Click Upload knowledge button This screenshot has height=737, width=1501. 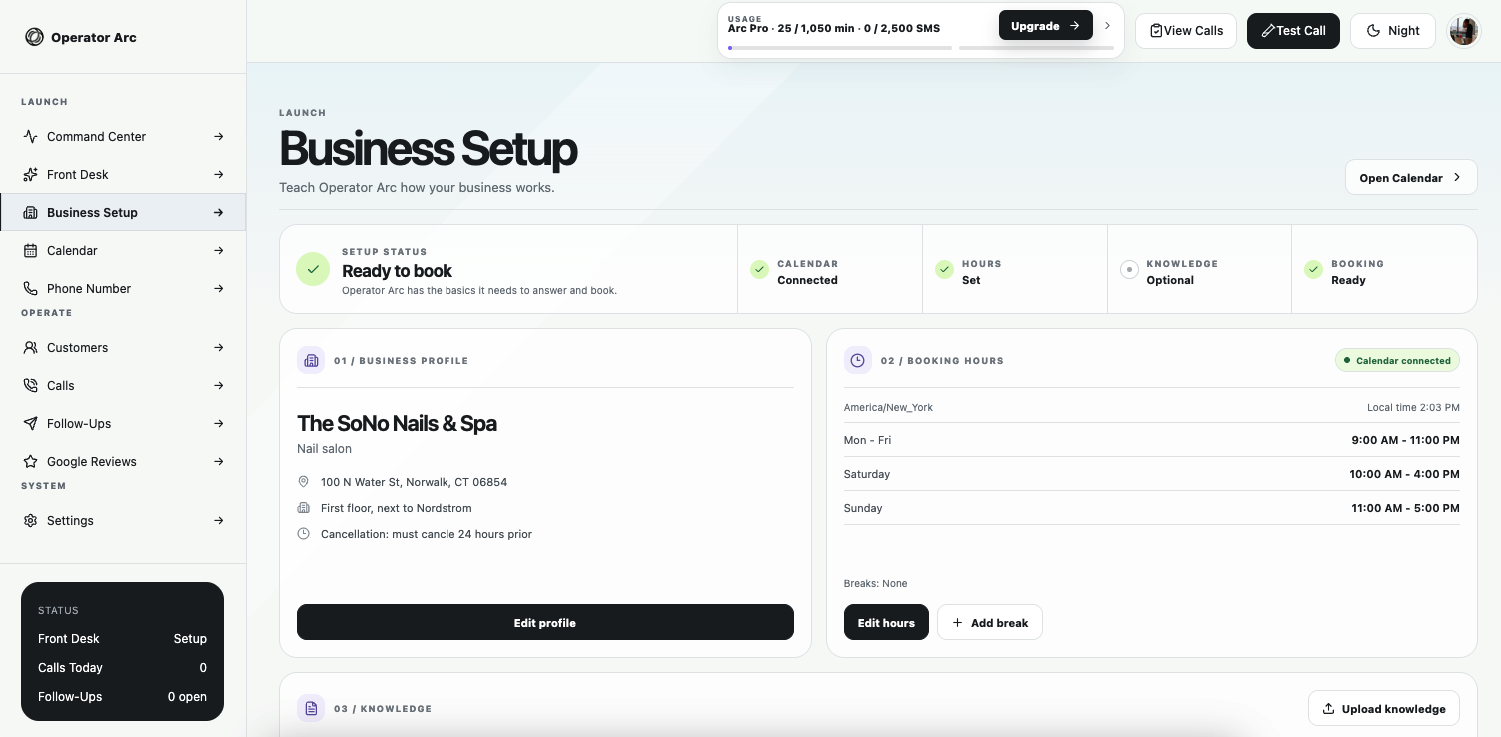(1384, 708)
